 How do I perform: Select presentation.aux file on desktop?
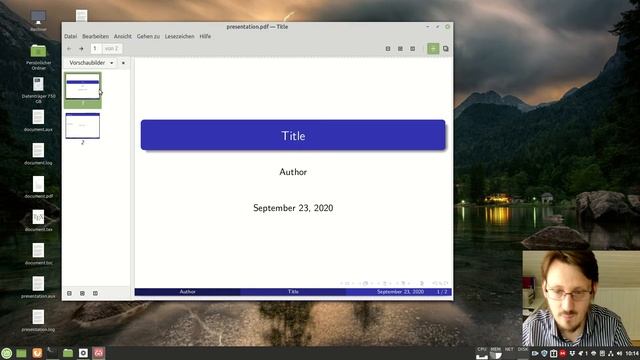[38, 287]
